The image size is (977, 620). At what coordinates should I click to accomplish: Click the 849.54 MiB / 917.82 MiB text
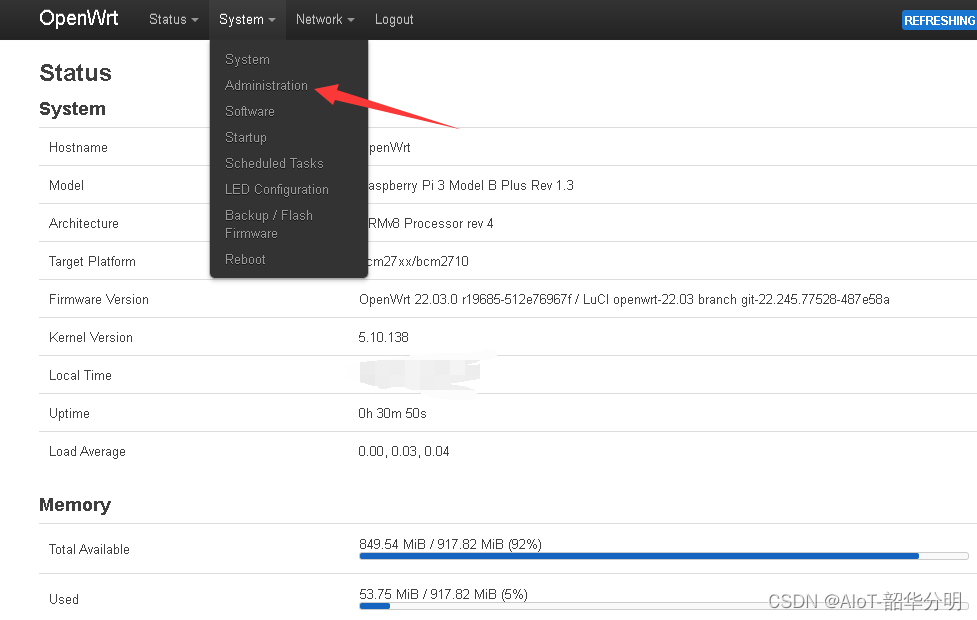click(x=450, y=544)
